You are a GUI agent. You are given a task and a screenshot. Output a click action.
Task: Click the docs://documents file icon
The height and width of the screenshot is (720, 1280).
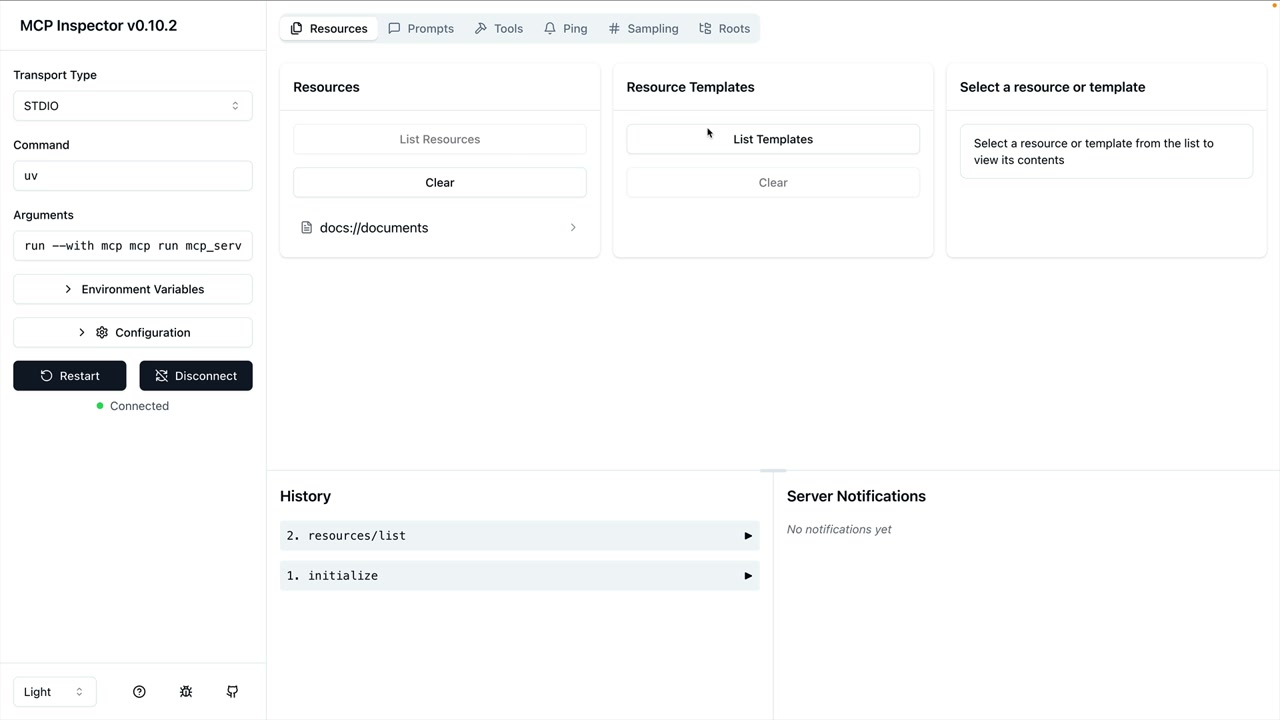click(x=307, y=228)
